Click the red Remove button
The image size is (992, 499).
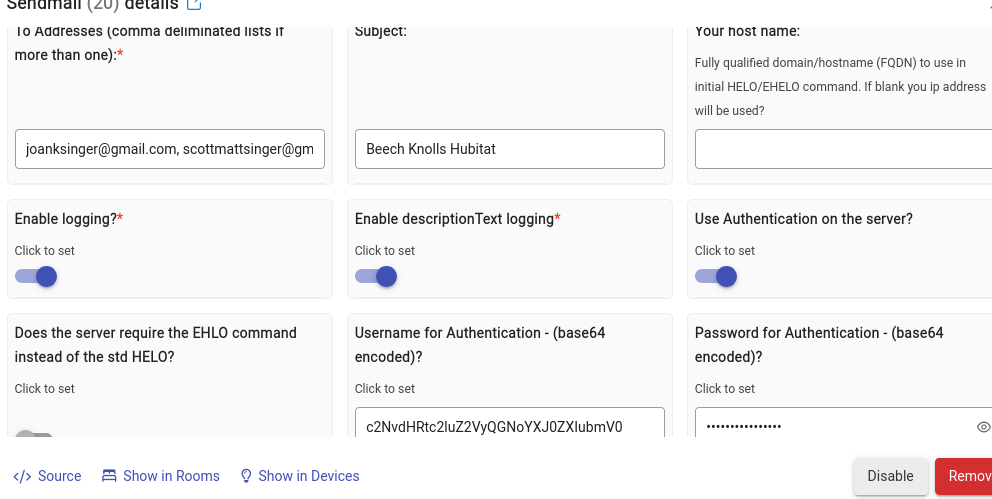[x=965, y=476]
